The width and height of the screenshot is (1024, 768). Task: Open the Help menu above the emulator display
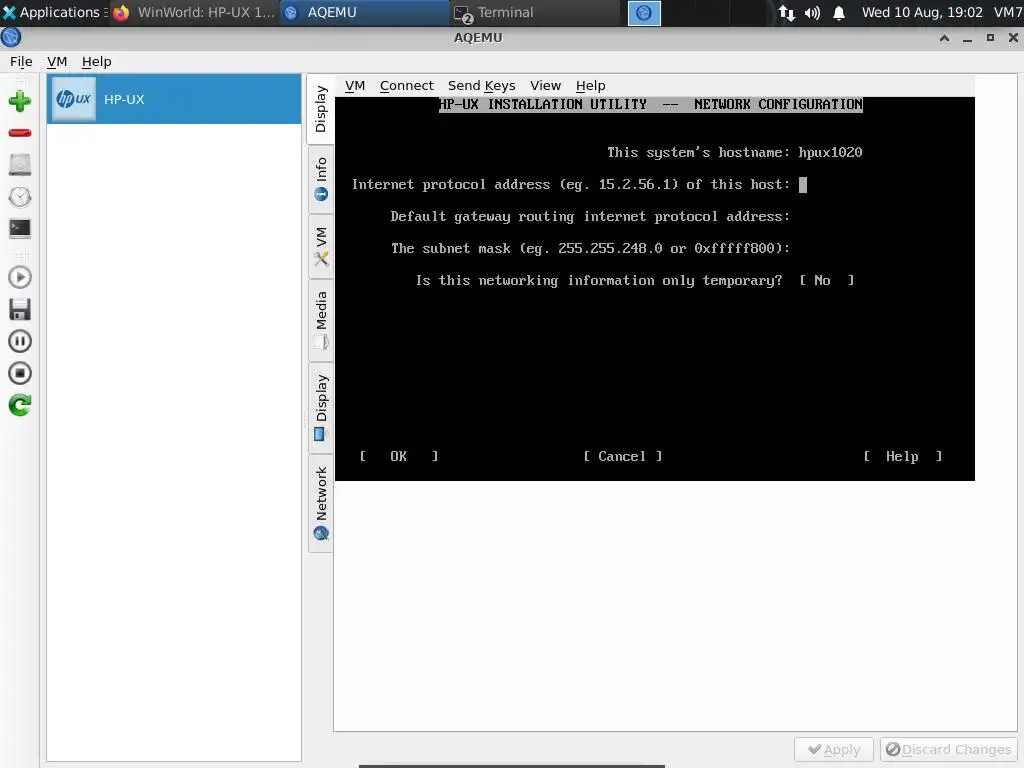(590, 86)
